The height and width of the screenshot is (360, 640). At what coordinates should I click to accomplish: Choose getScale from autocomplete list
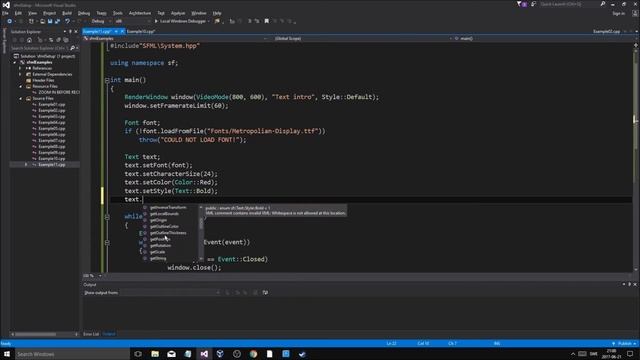click(158, 252)
